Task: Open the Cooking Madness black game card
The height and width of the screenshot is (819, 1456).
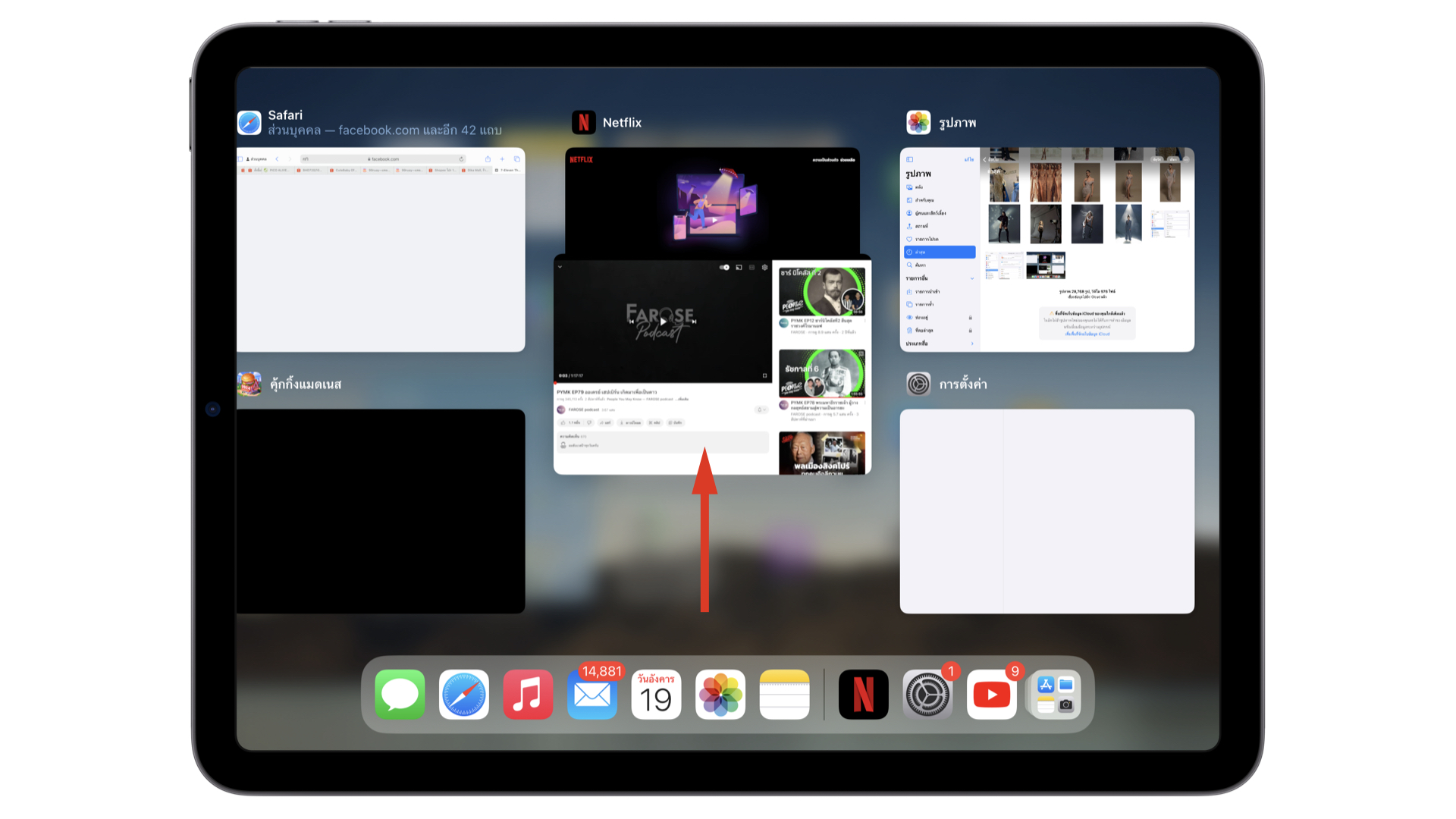Action: [381, 512]
